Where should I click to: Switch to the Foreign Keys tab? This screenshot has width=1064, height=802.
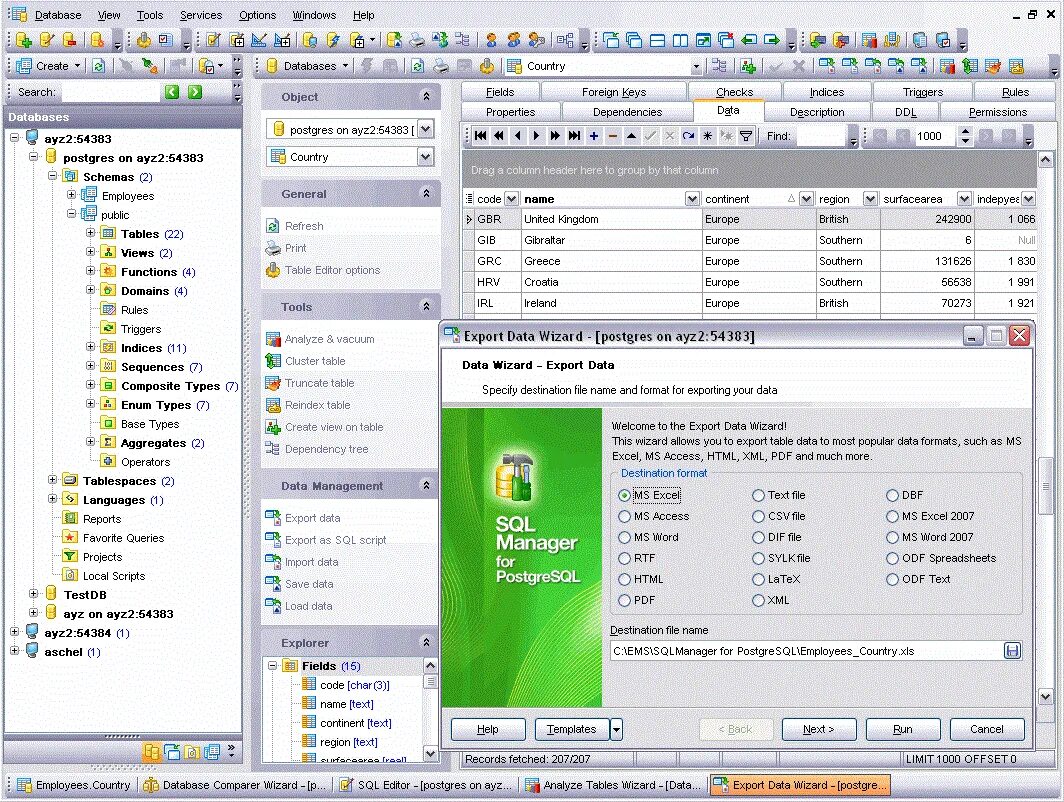tap(614, 92)
